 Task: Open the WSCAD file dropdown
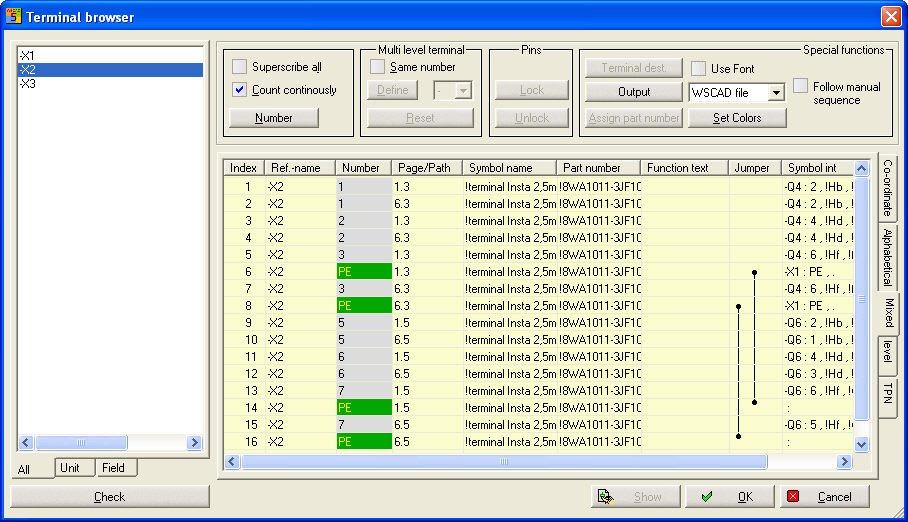776,93
